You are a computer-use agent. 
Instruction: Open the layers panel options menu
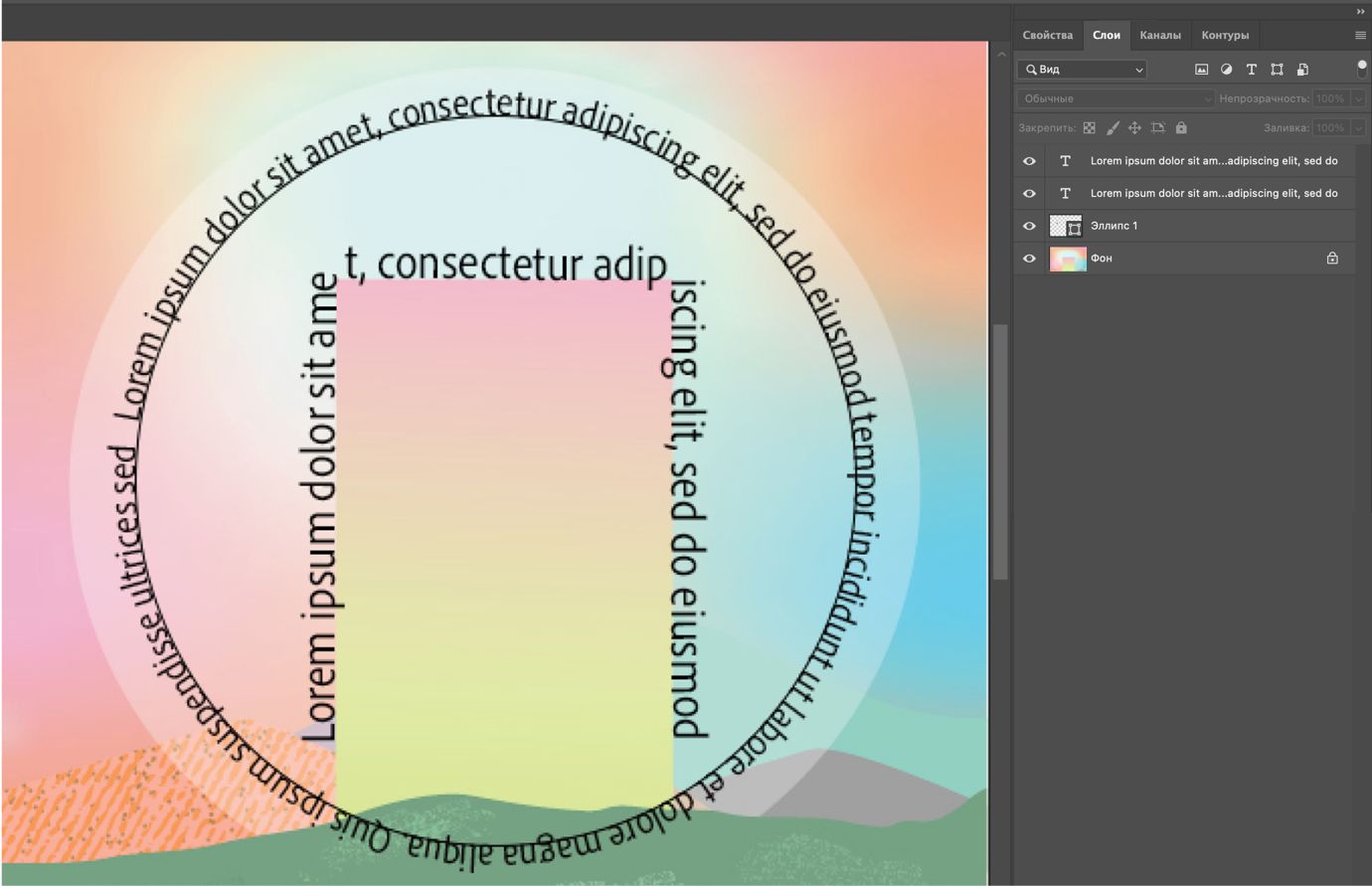(1360, 35)
